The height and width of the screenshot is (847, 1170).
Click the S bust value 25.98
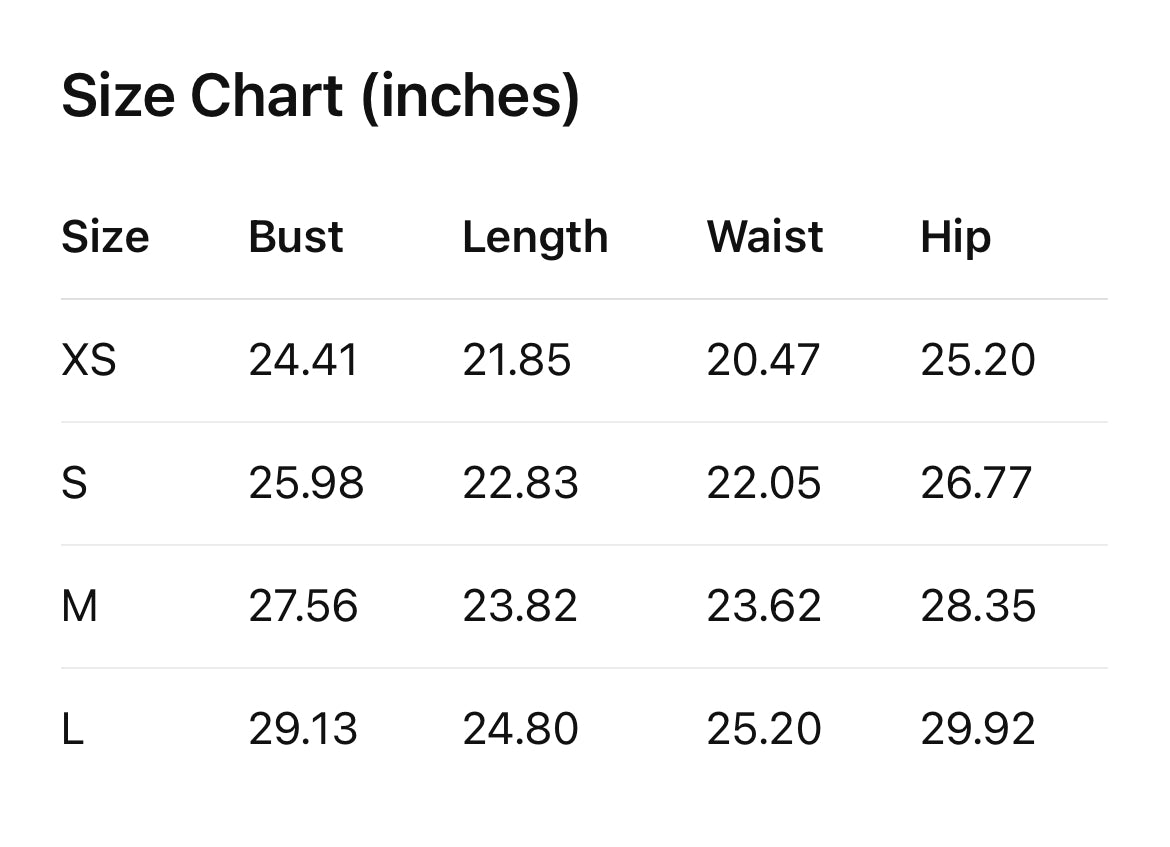click(x=306, y=483)
